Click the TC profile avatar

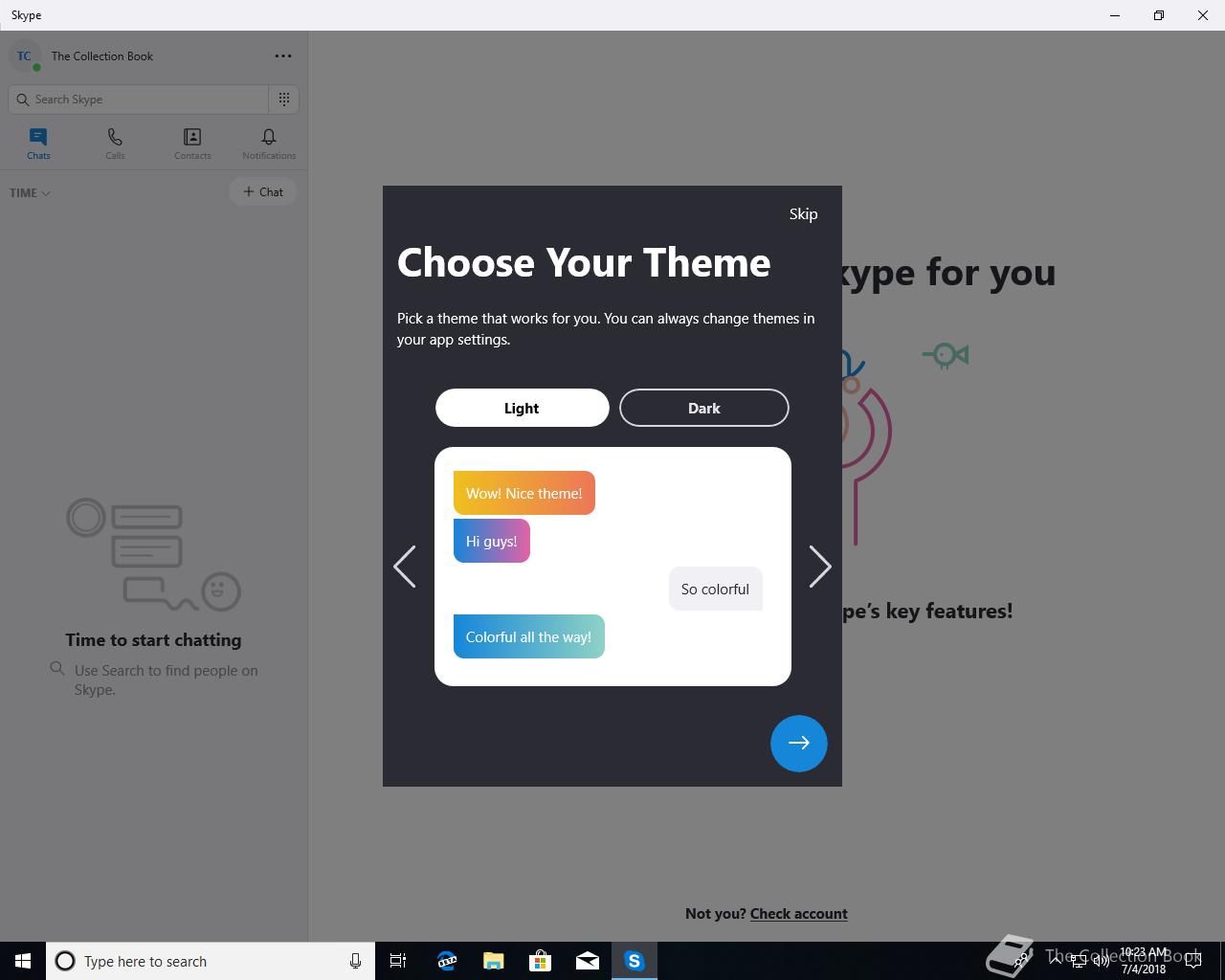pyautogui.click(x=24, y=56)
